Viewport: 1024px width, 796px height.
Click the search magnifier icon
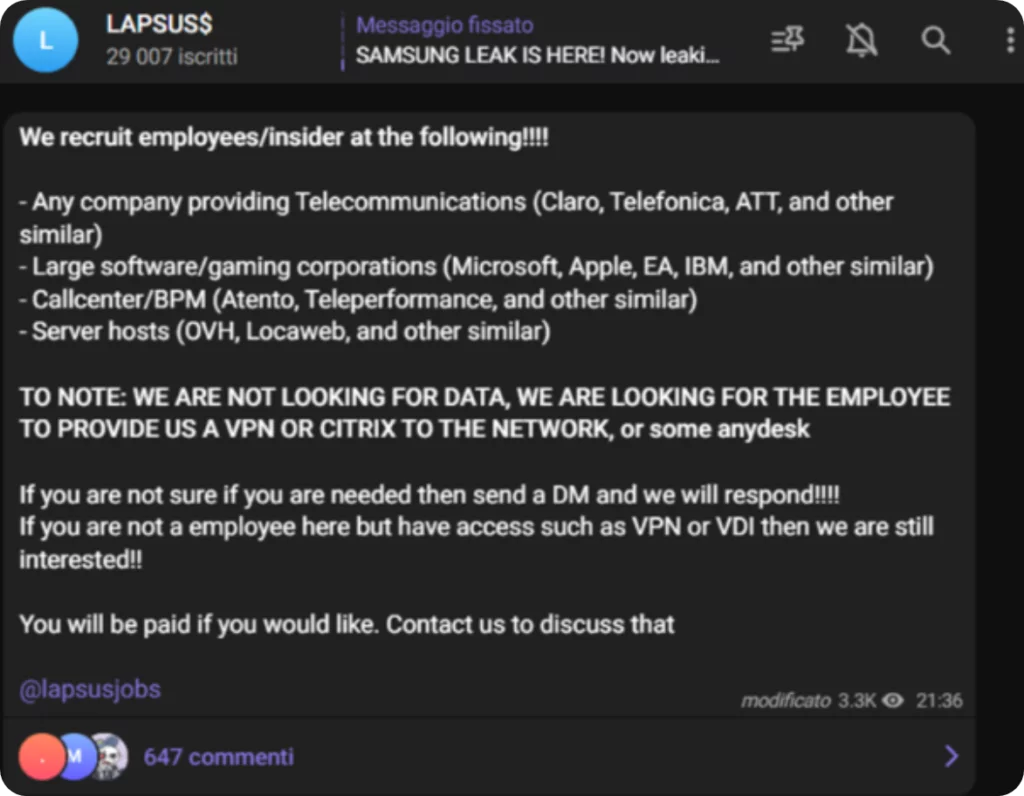tap(935, 40)
